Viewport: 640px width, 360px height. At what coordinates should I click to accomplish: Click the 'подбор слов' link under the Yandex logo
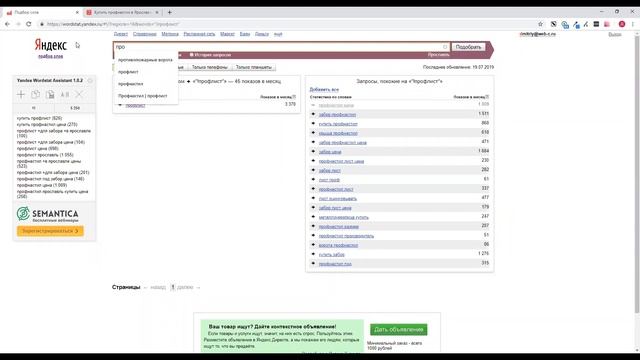[50, 56]
